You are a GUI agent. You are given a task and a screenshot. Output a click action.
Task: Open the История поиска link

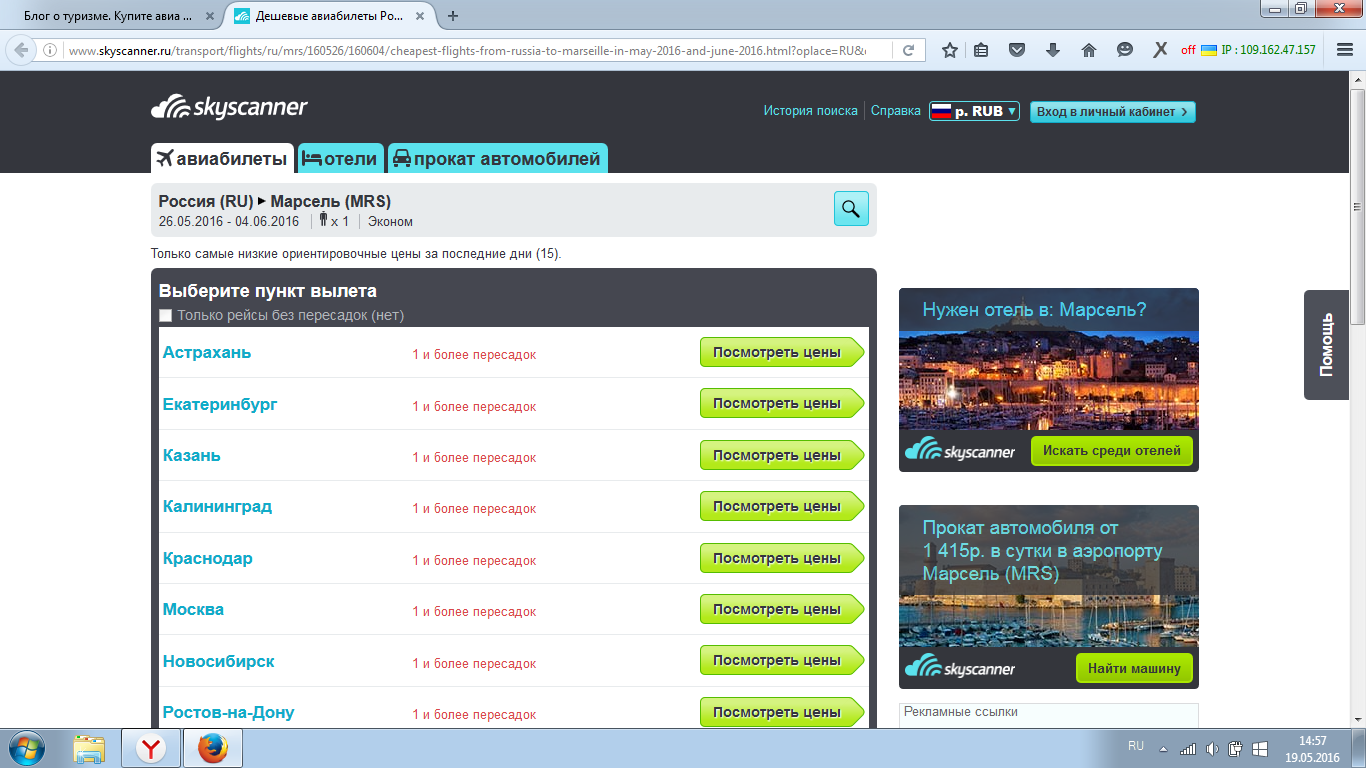pos(811,111)
